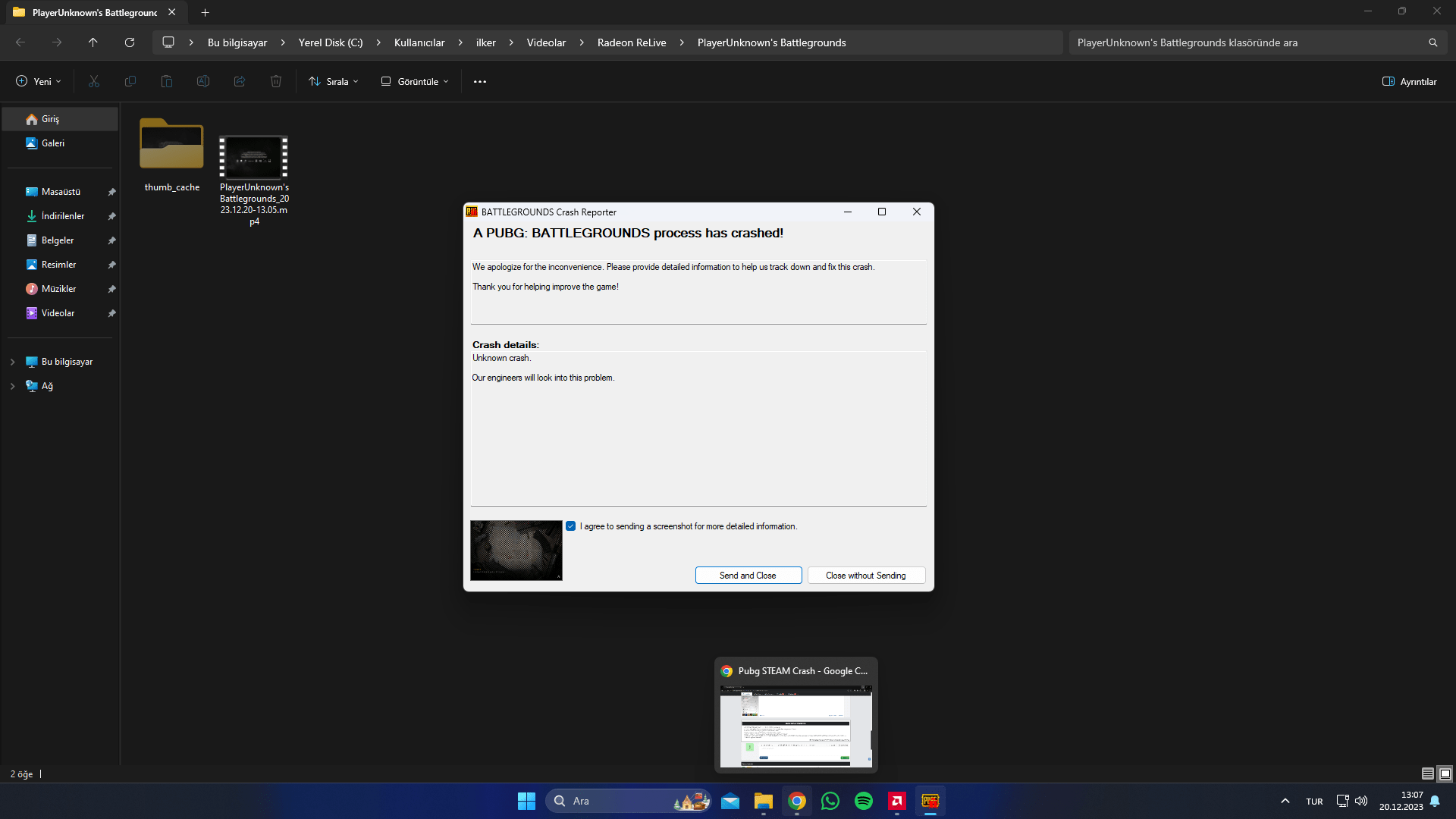Expand chevron after Yerel Disk (C:) in address bar
The image size is (1456, 819).
pyautogui.click(x=378, y=42)
